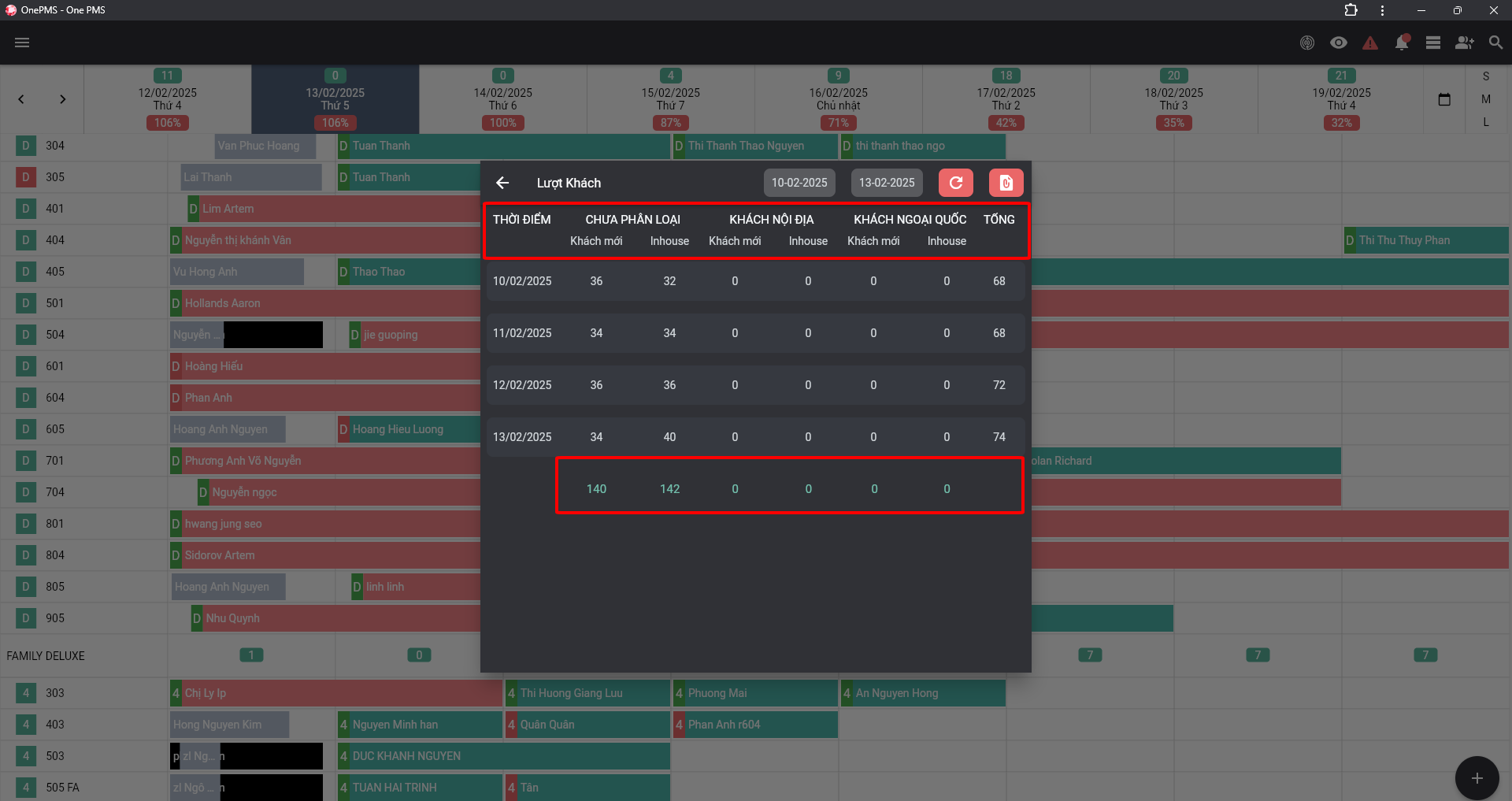Open Lai Thanh booking in room 305

pos(251,177)
